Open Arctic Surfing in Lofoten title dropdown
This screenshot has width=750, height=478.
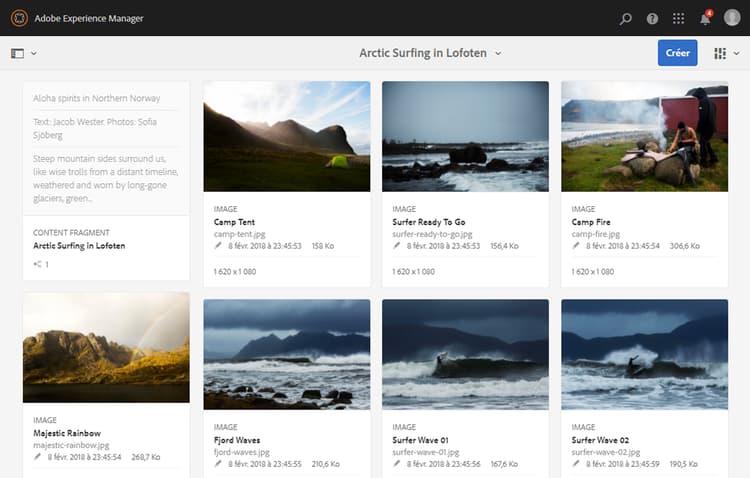coord(430,53)
